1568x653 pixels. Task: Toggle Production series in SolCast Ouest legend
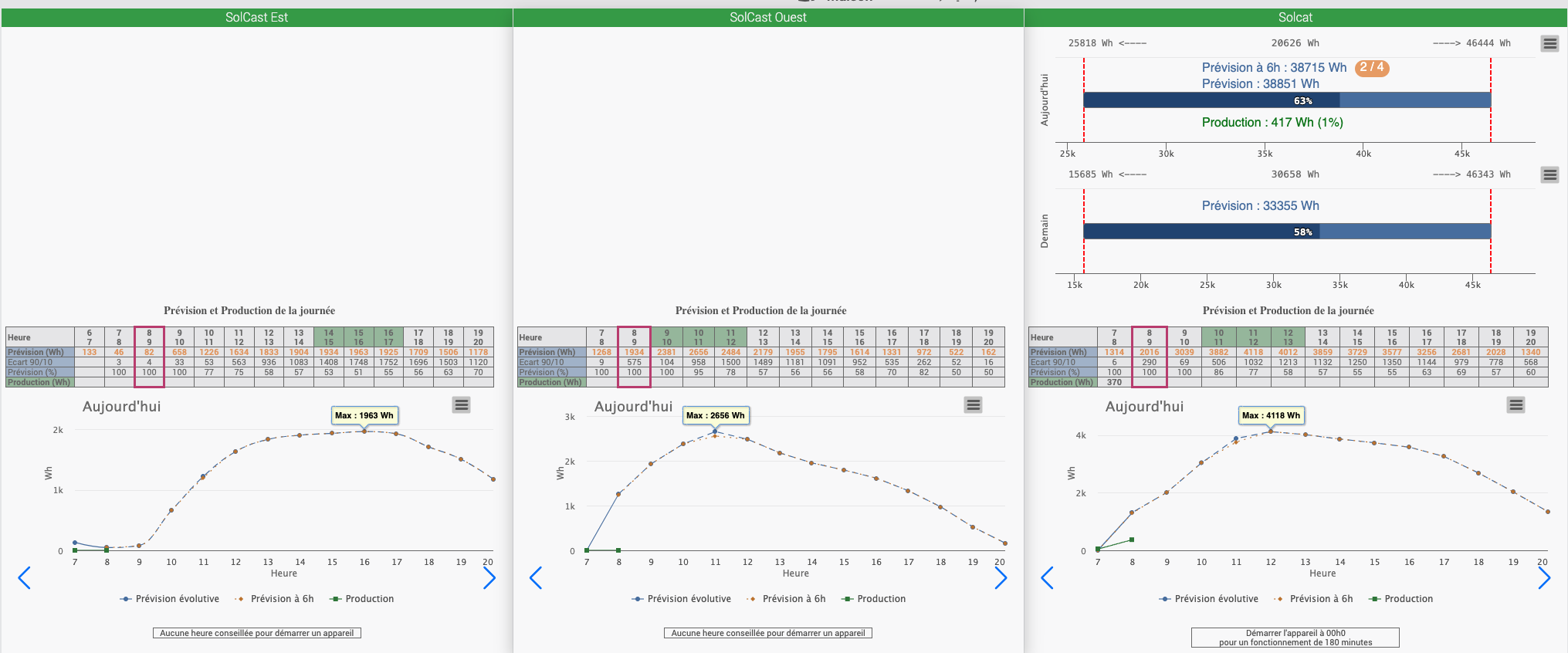coord(873,599)
